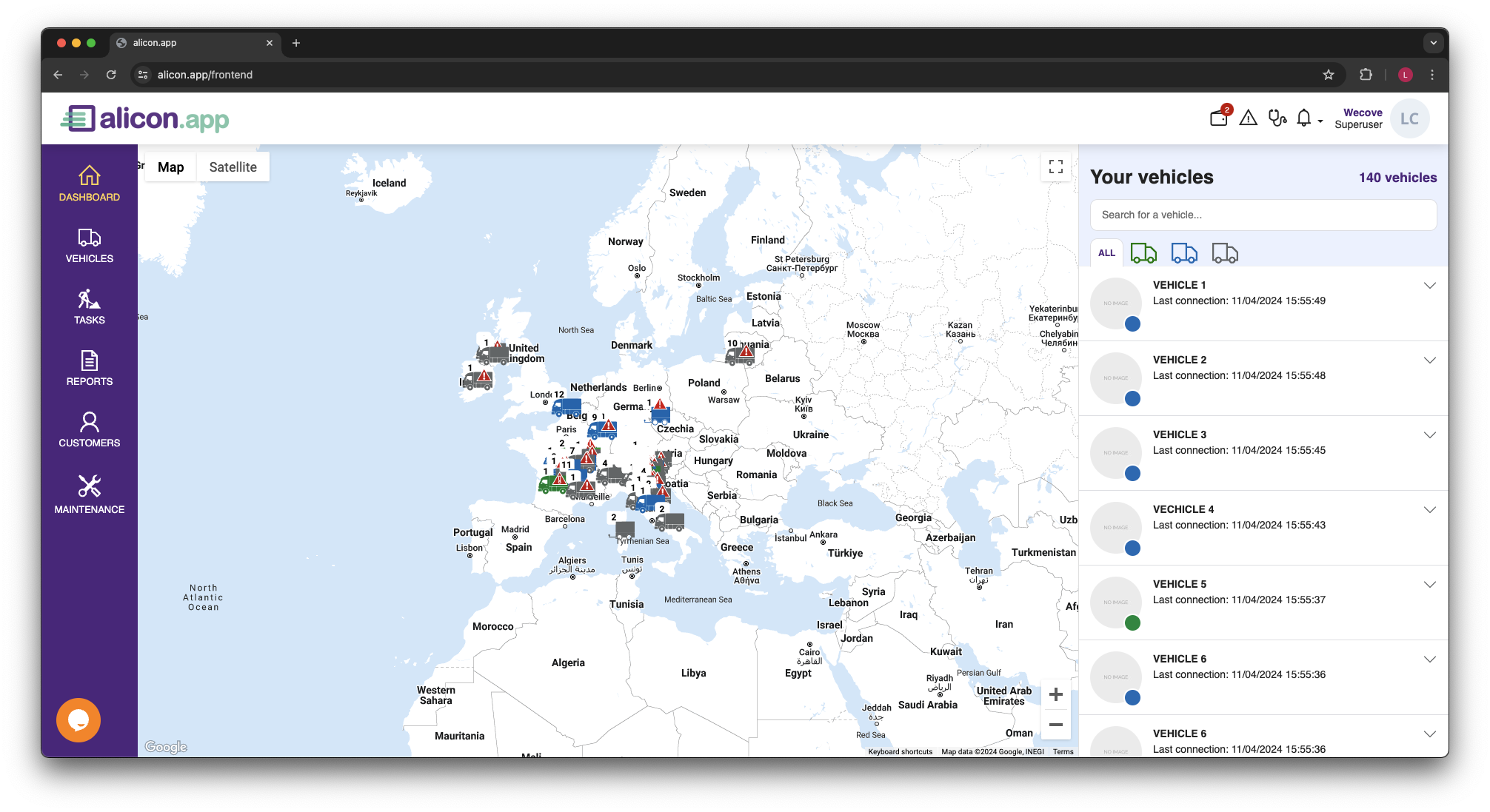Go back in browser history
Screen dimensions: 1490x812
click(58, 75)
